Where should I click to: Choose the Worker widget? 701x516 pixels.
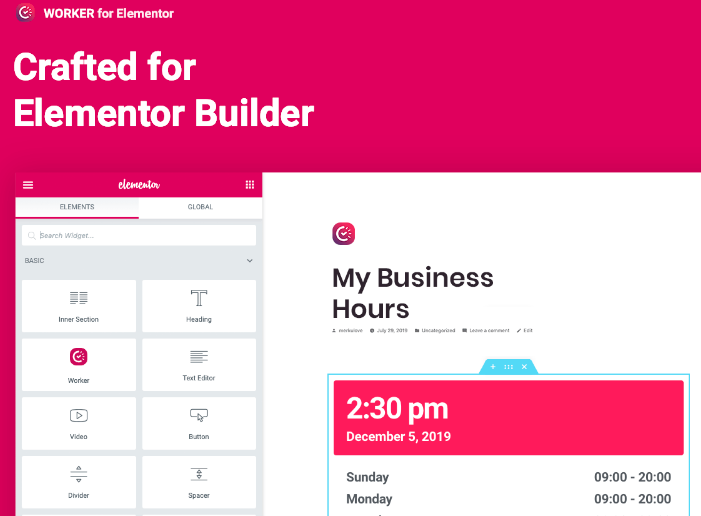pos(78,364)
